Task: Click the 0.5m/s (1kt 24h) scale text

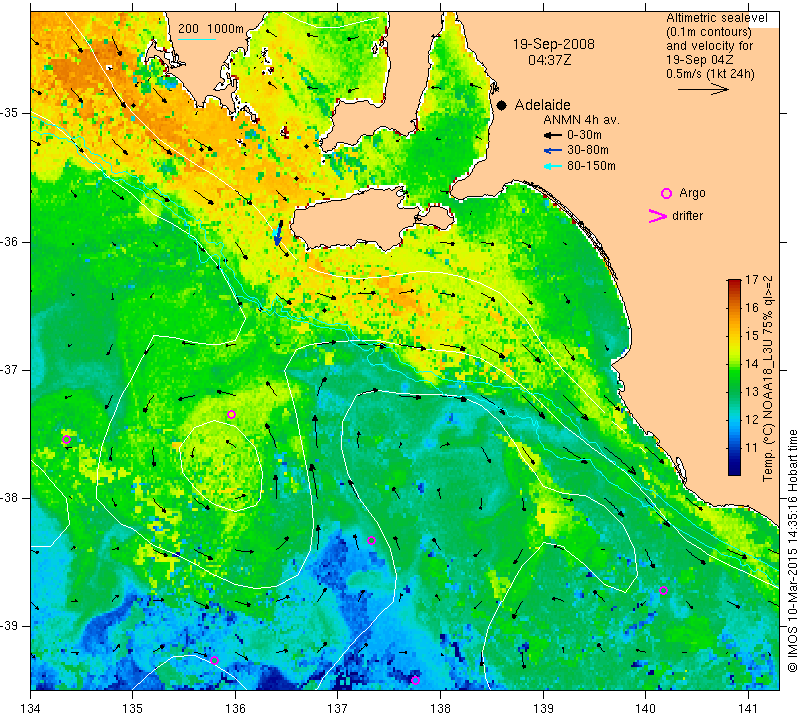Action: click(710, 74)
